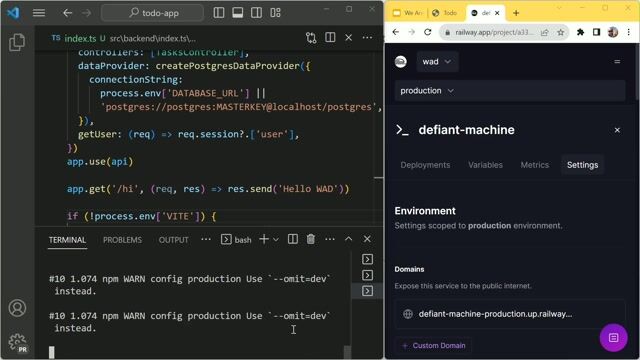The height and width of the screenshot is (360, 640).
Task: Reload the Railway page
Action: tap(427, 32)
